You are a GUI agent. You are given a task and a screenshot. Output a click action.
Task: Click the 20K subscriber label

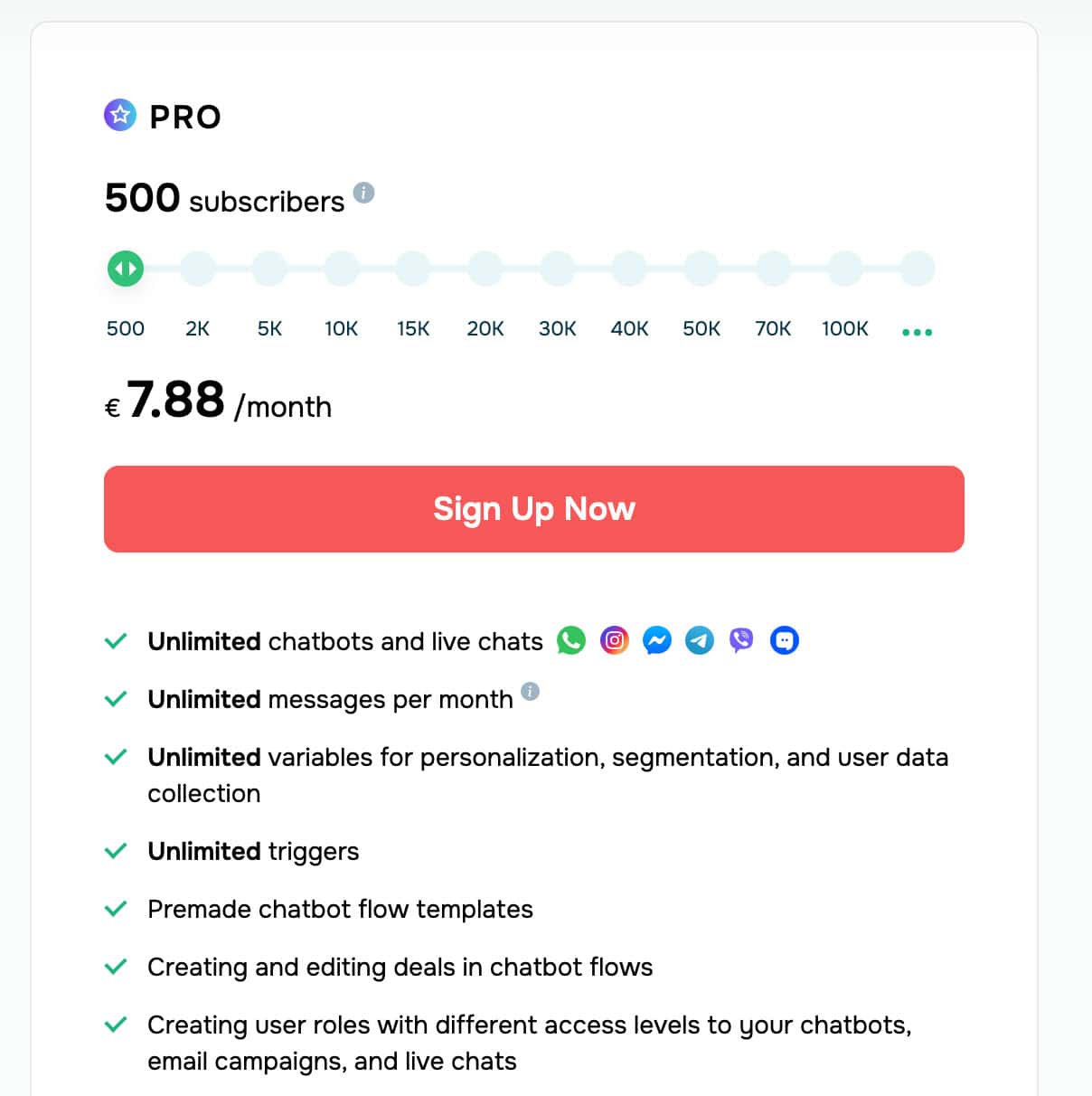click(x=485, y=328)
